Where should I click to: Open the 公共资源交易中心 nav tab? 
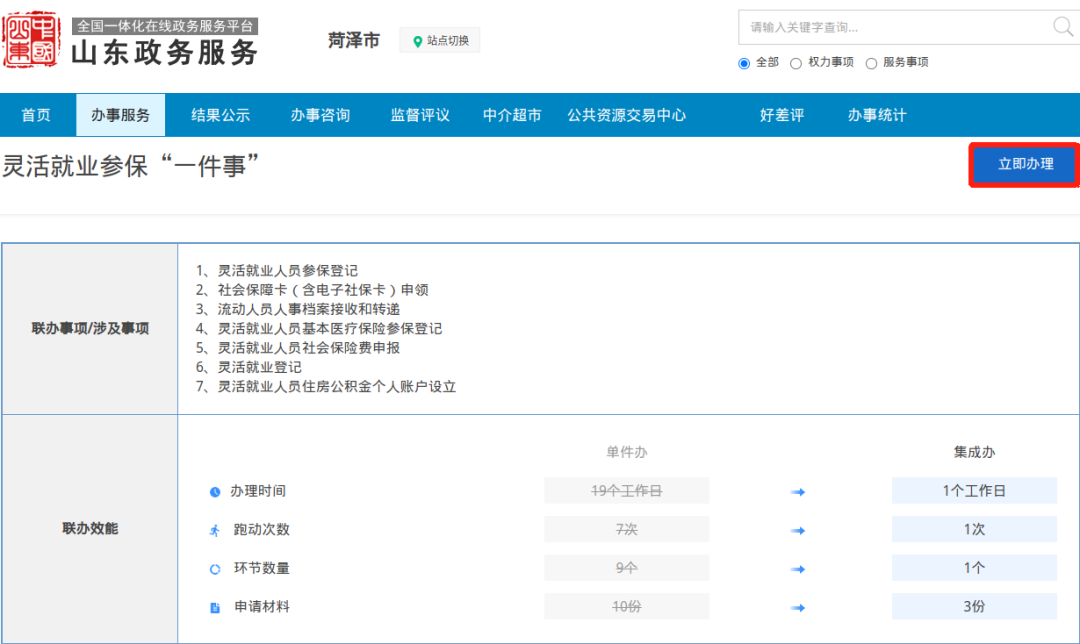(627, 115)
